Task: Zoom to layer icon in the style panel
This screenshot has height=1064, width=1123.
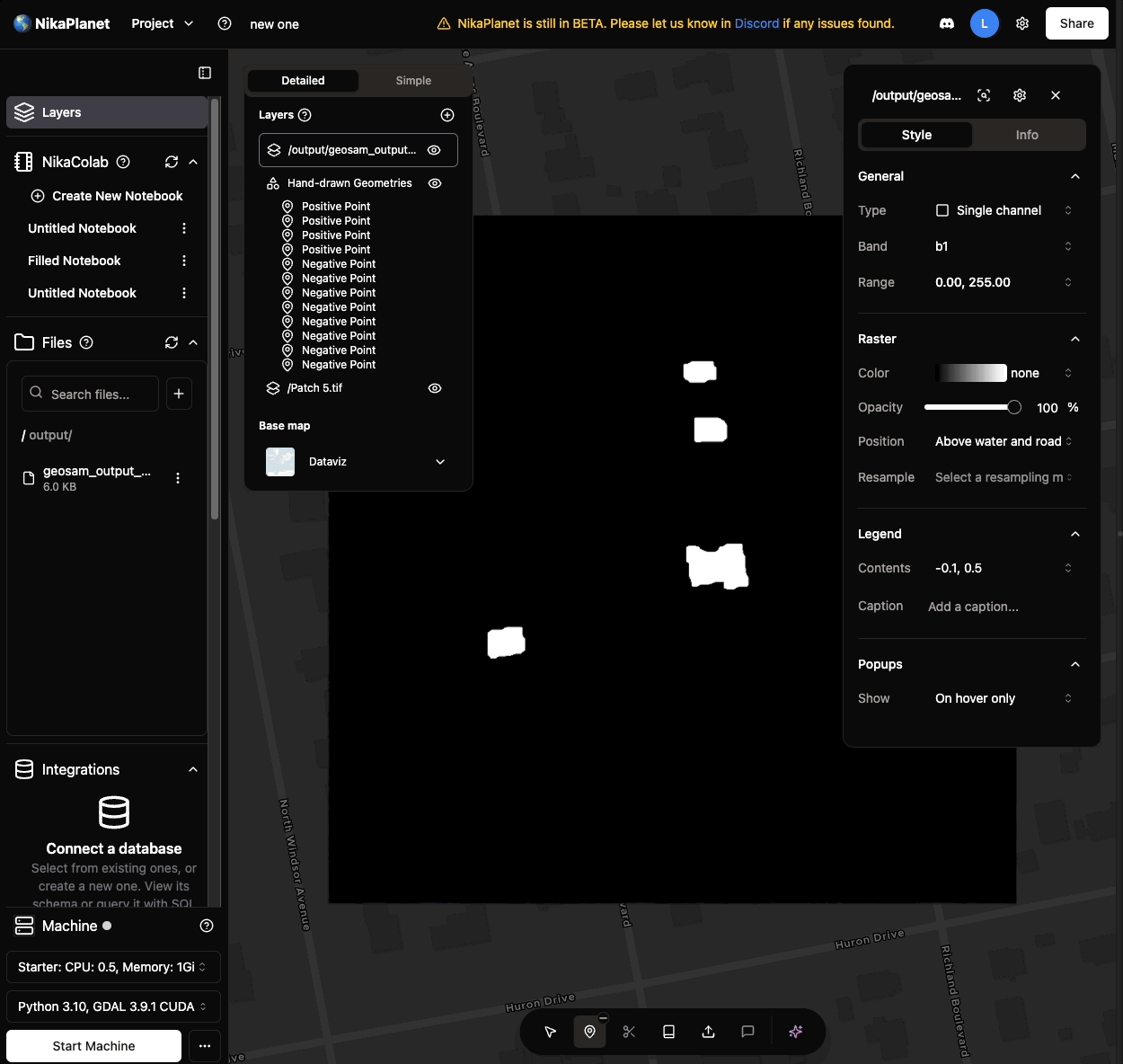Action: (984, 95)
